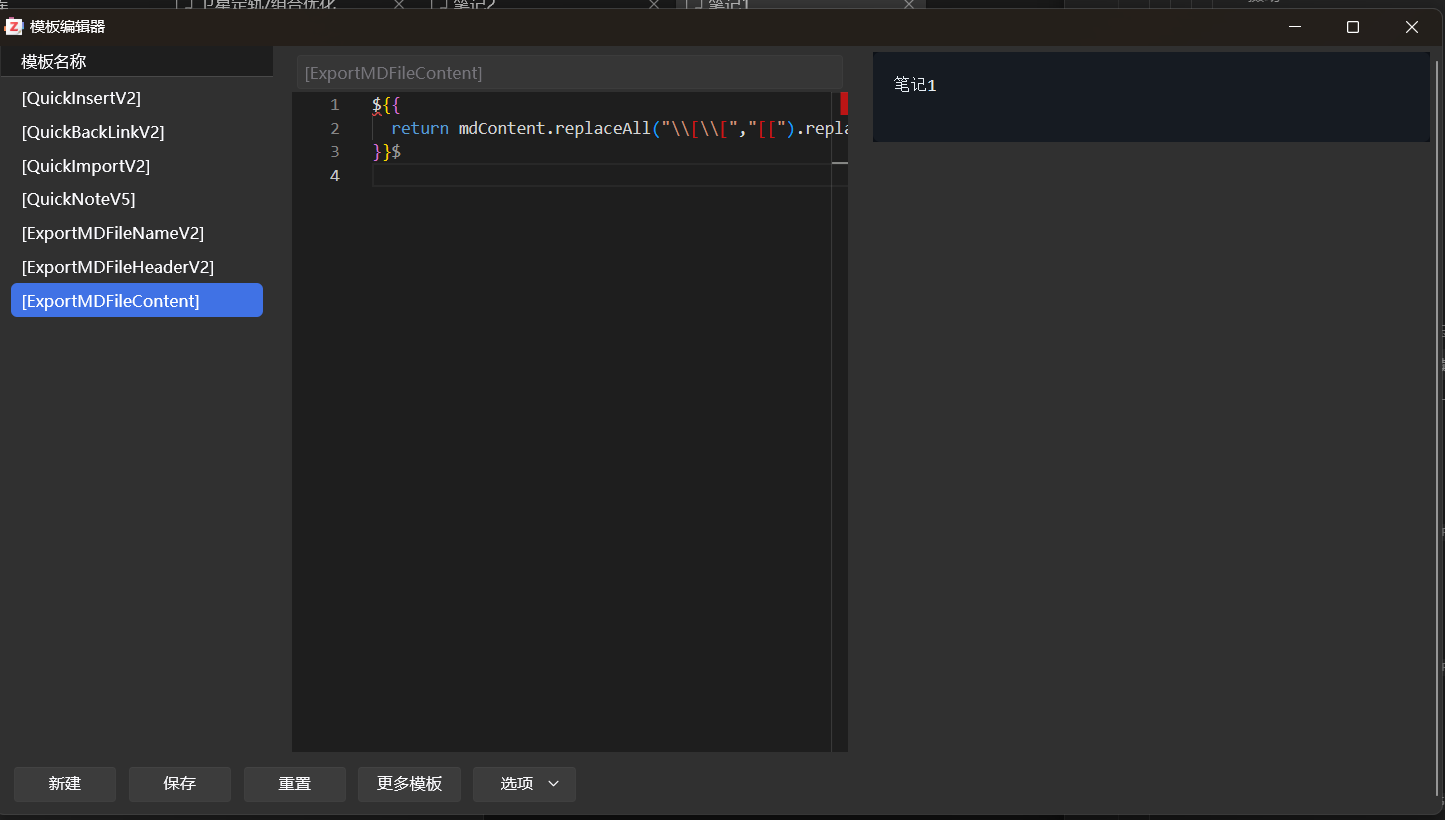1445x820 pixels.
Task: Click the Zotero icon in the title bar
Action: click(14, 27)
